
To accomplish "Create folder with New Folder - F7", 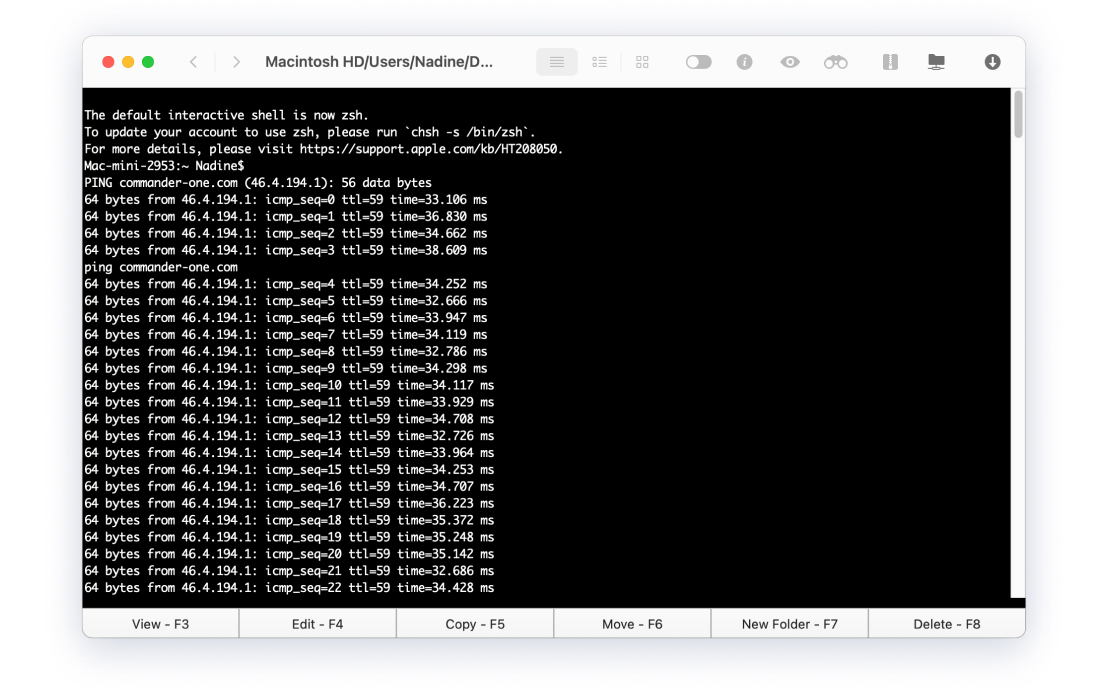I will pos(789,623).
